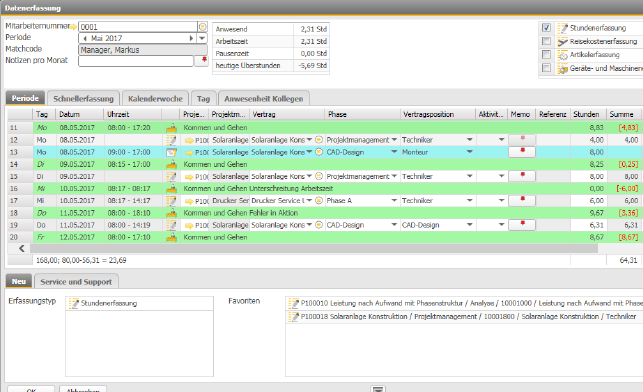Click the Reisekostenerfassung icon
The height and width of the screenshot is (392, 643).
click(x=562, y=41)
